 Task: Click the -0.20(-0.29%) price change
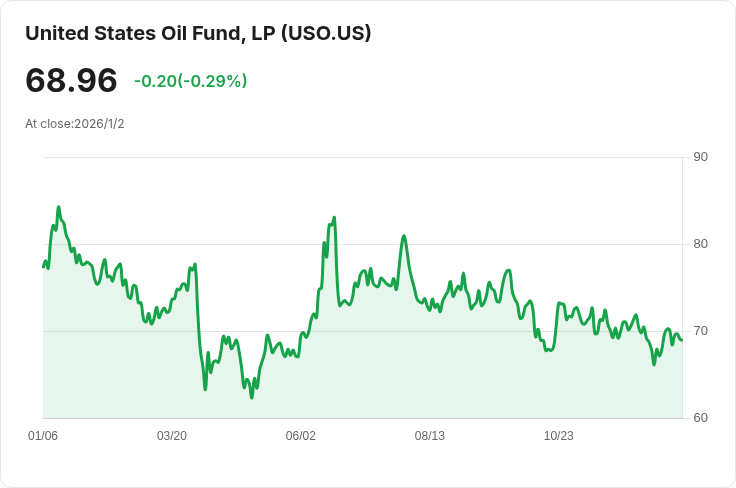[190, 81]
